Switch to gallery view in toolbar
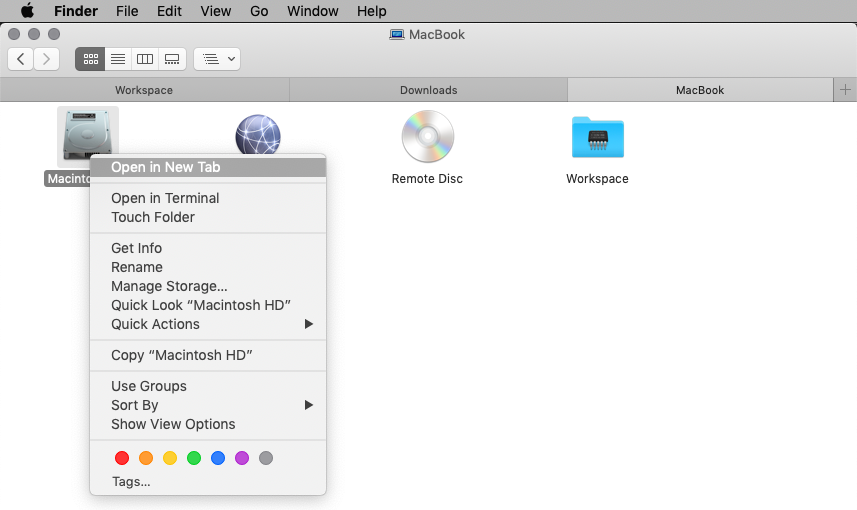This screenshot has width=857, height=510. pos(172,59)
